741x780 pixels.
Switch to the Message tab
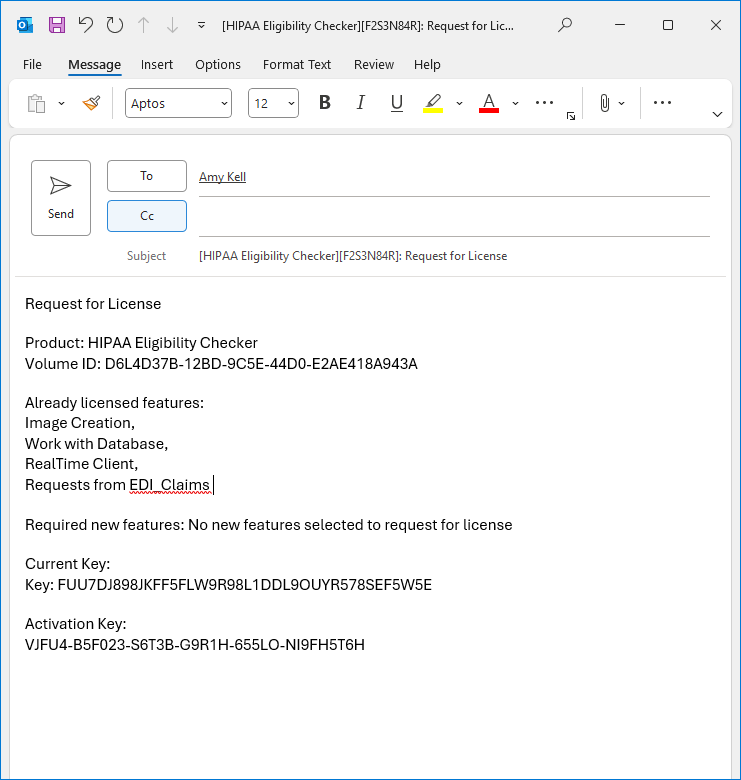[x=94, y=65]
